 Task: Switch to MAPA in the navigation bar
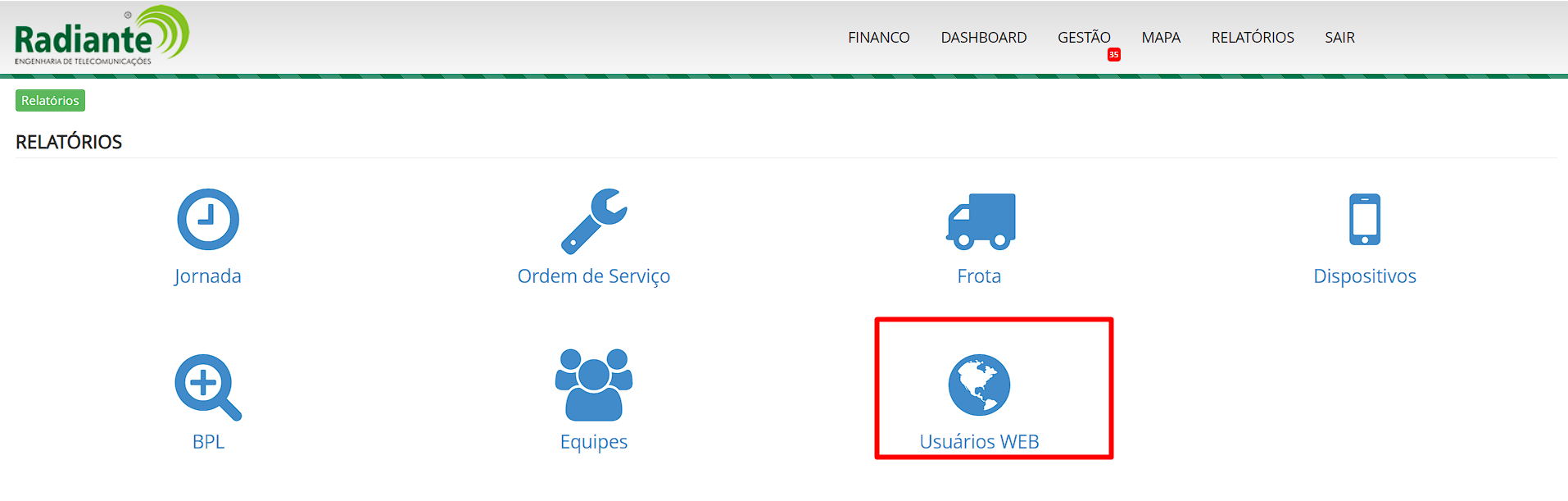1161,38
